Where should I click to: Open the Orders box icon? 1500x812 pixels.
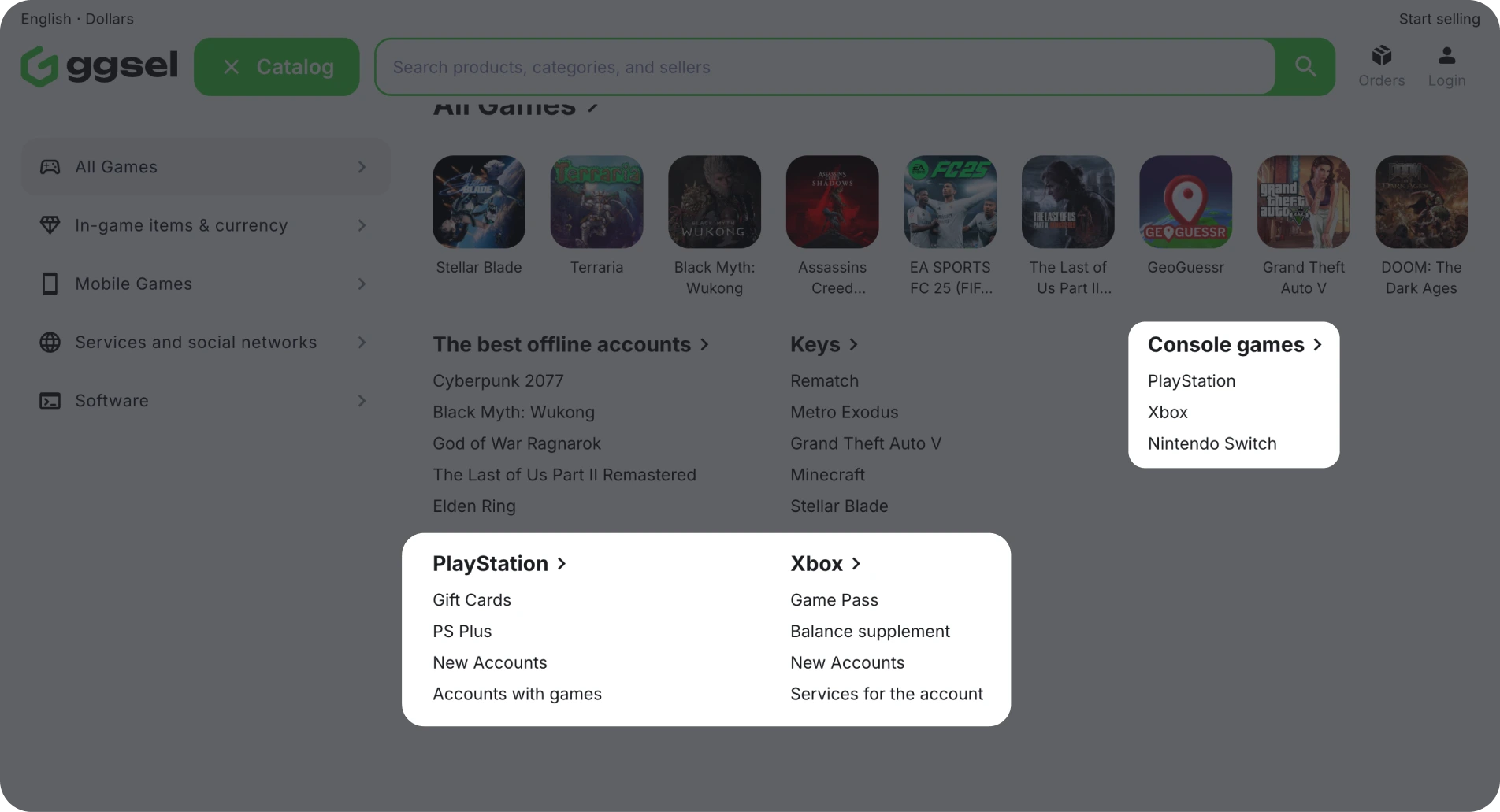click(1381, 56)
